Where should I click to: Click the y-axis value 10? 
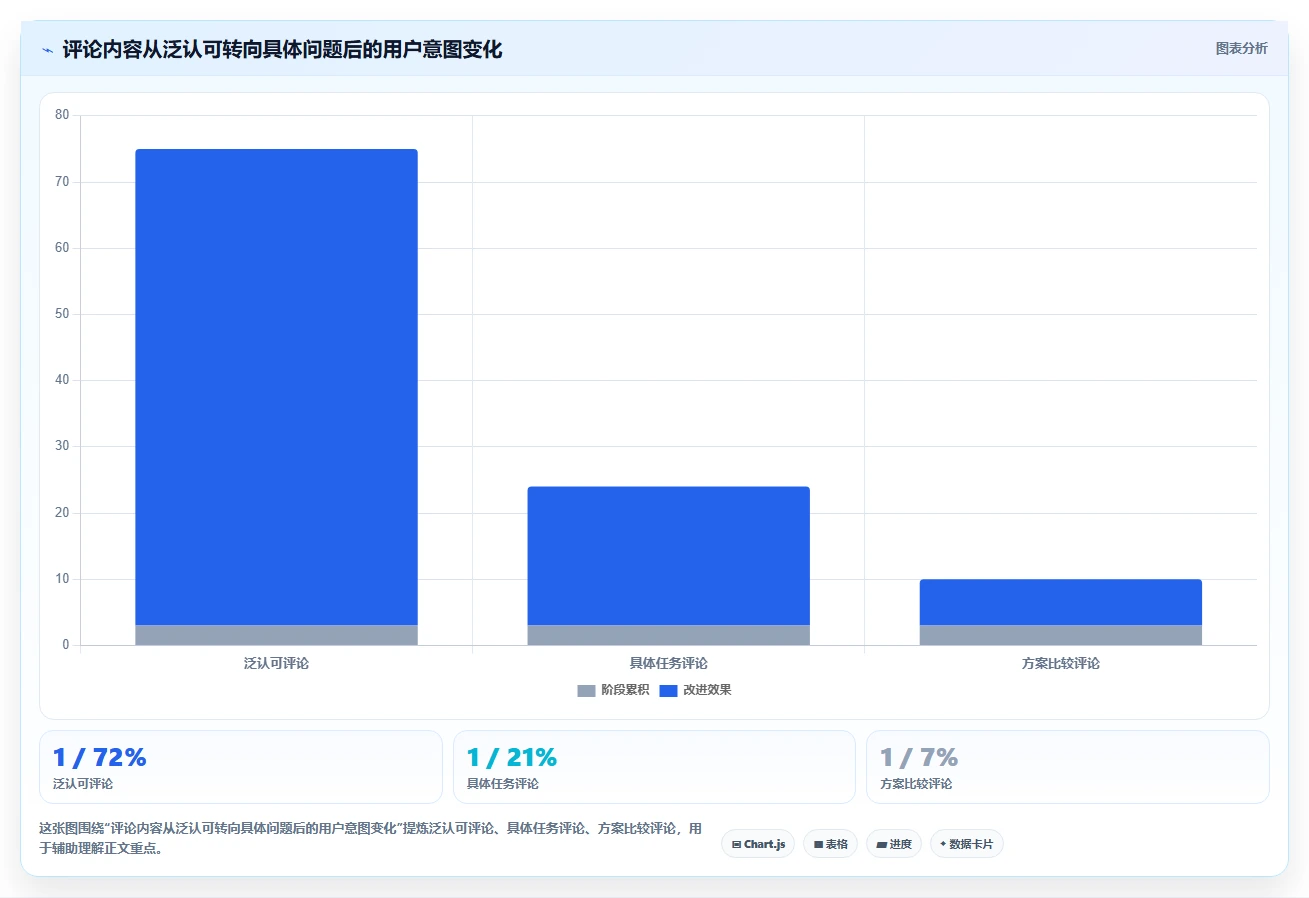(x=62, y=579)
